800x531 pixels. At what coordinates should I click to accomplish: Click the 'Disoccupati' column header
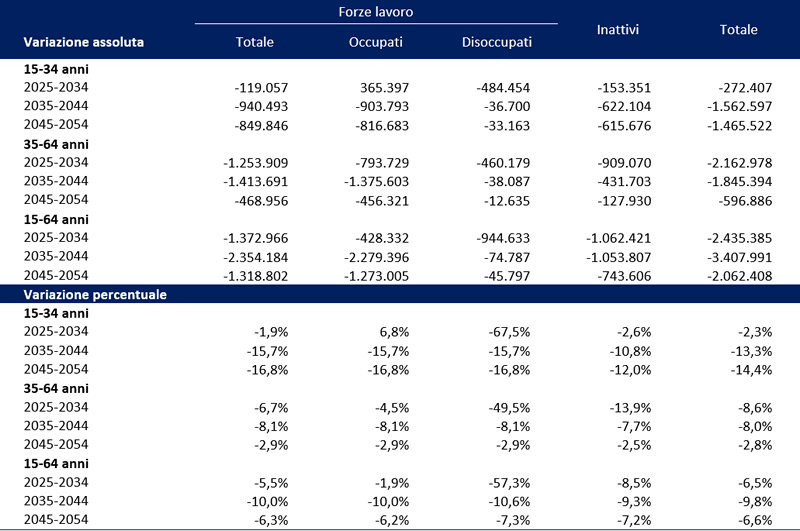pos(497,43)
